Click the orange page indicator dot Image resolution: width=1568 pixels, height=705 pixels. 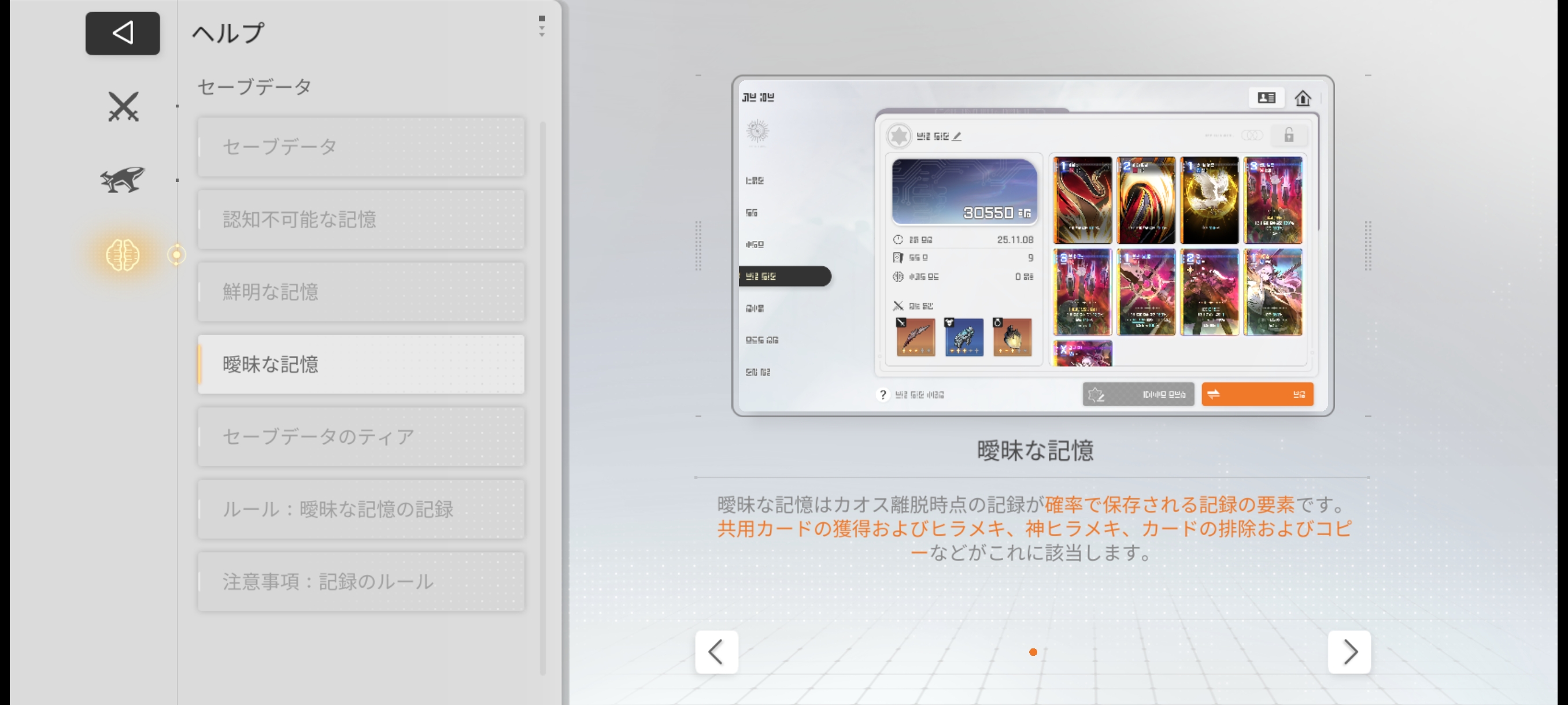[x=1033, y=652]
